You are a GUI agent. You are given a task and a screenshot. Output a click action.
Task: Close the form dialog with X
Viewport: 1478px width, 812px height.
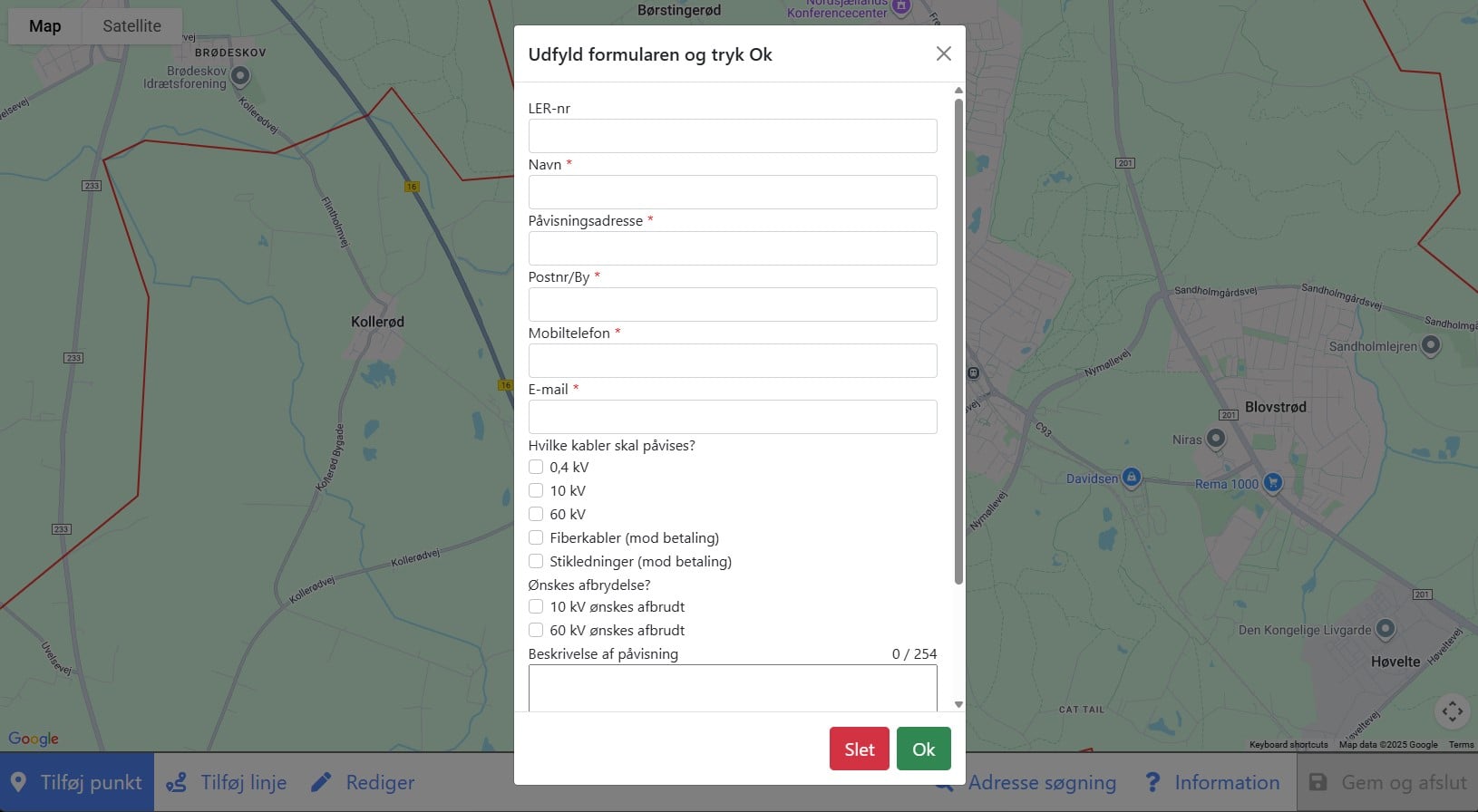pyautogui.click(x=943, y=54)
